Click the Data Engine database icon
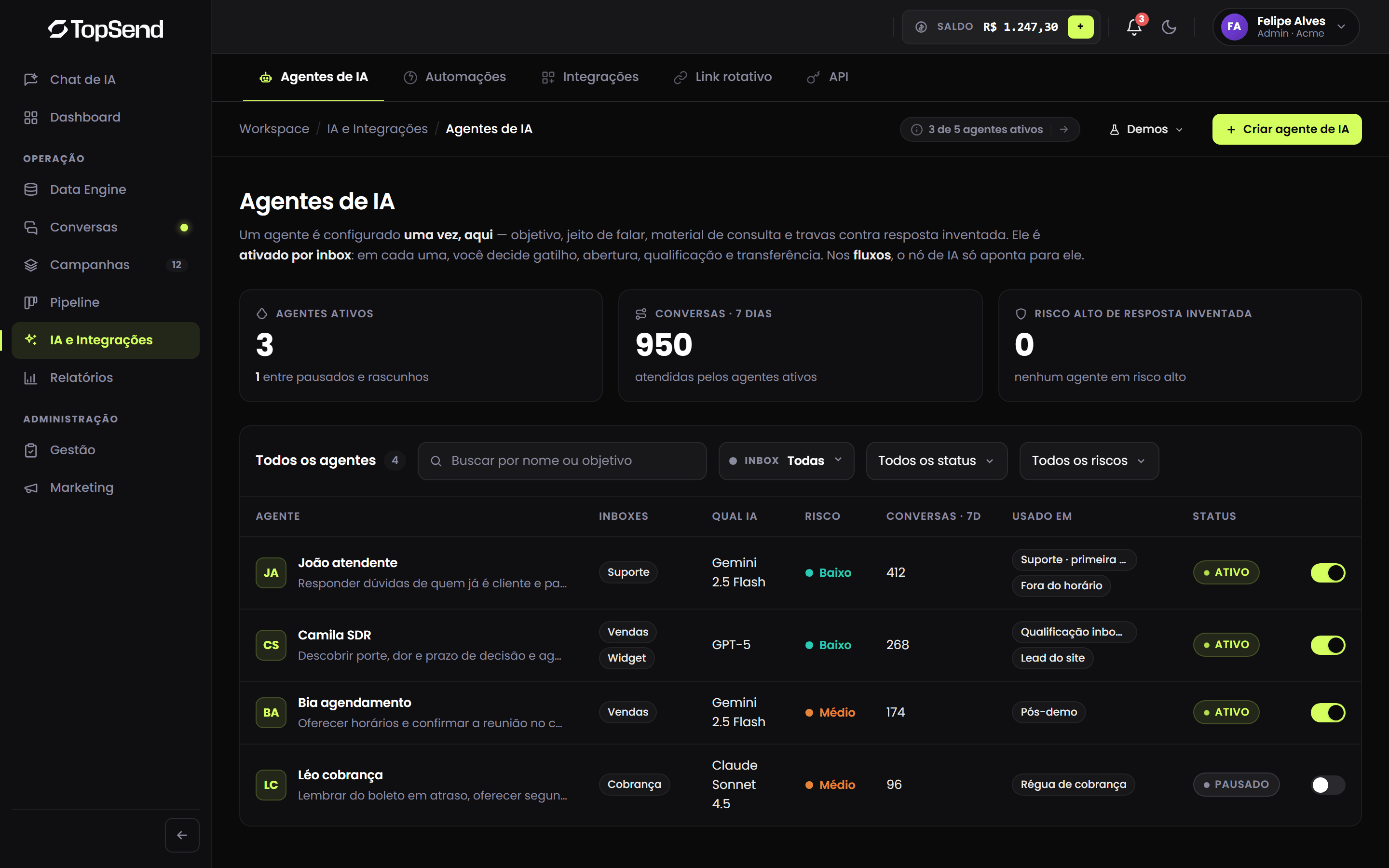 pyautogui.click(x=31, y=190)
